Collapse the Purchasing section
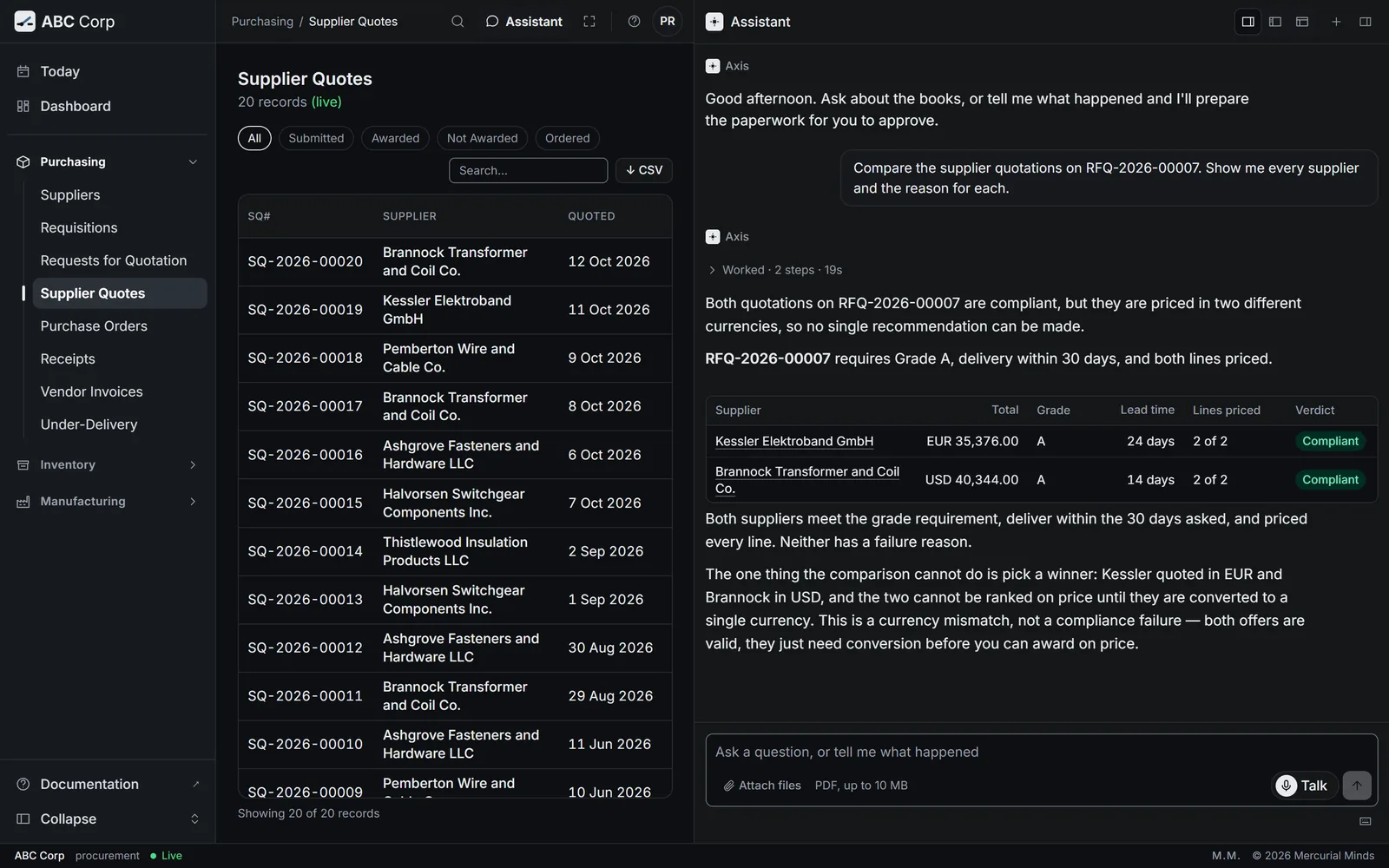 [x=108, y=161]
